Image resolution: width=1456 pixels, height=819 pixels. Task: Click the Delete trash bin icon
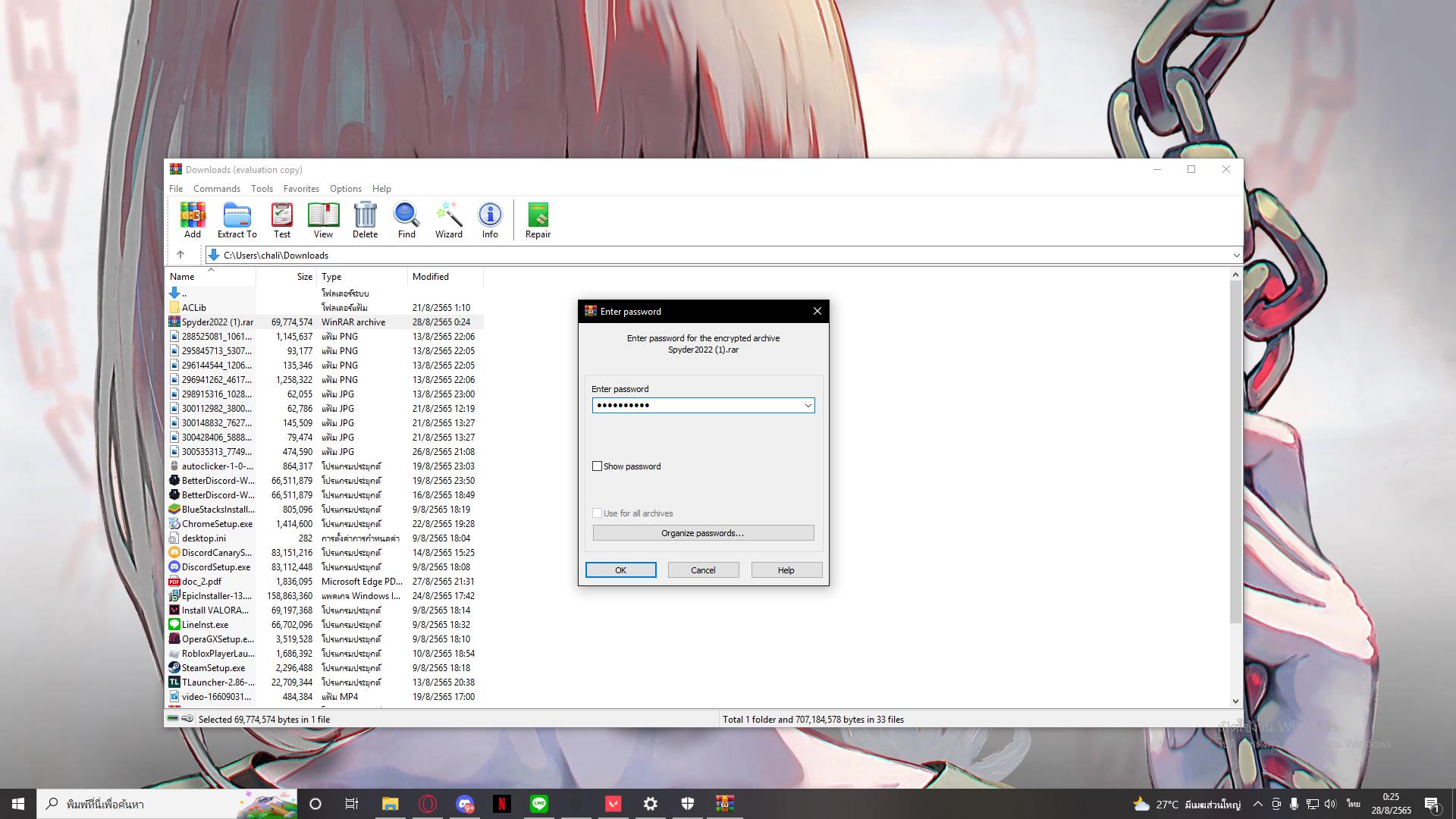click(x=365, y=216)
